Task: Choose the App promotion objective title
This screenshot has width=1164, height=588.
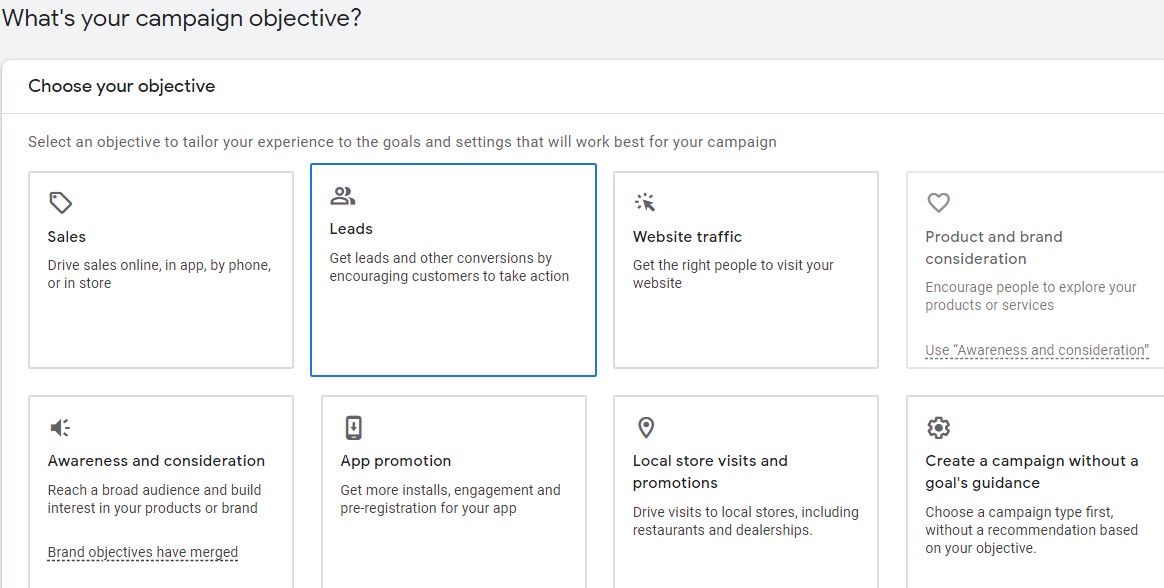Action: [x=396, y=461]
